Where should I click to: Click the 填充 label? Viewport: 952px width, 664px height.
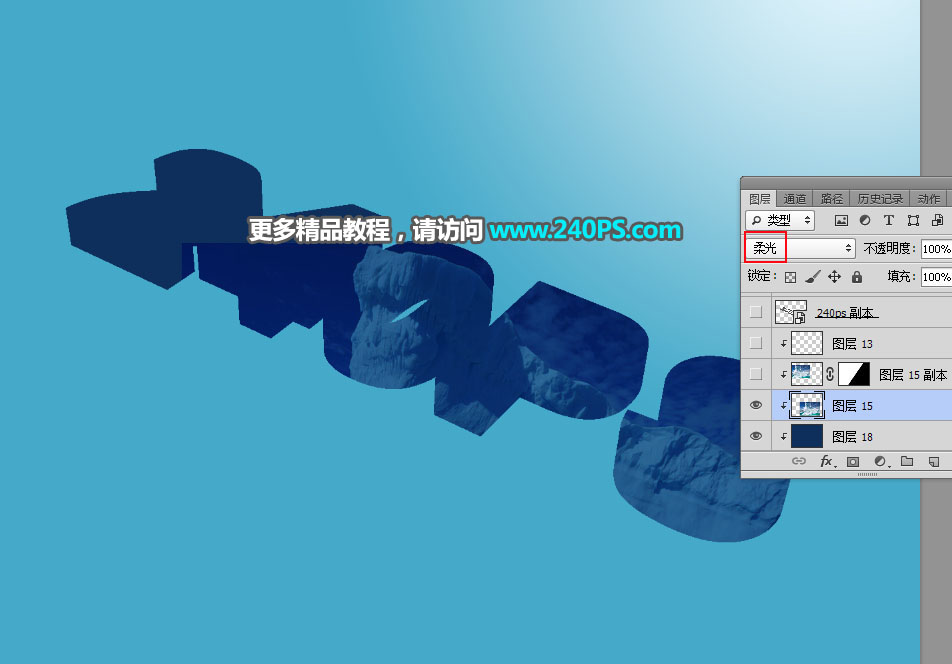902,276
